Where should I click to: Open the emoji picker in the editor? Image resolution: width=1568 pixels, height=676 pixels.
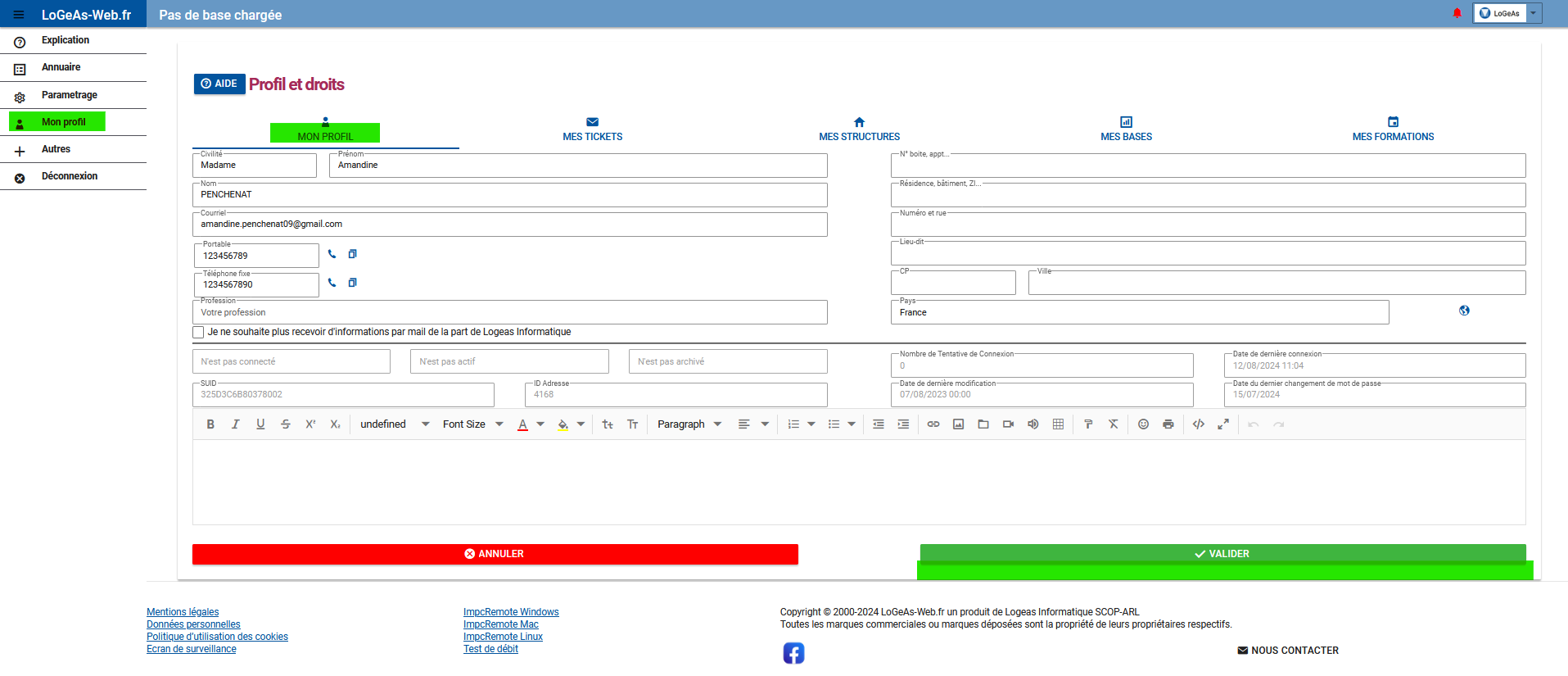tap(1143, 424)
